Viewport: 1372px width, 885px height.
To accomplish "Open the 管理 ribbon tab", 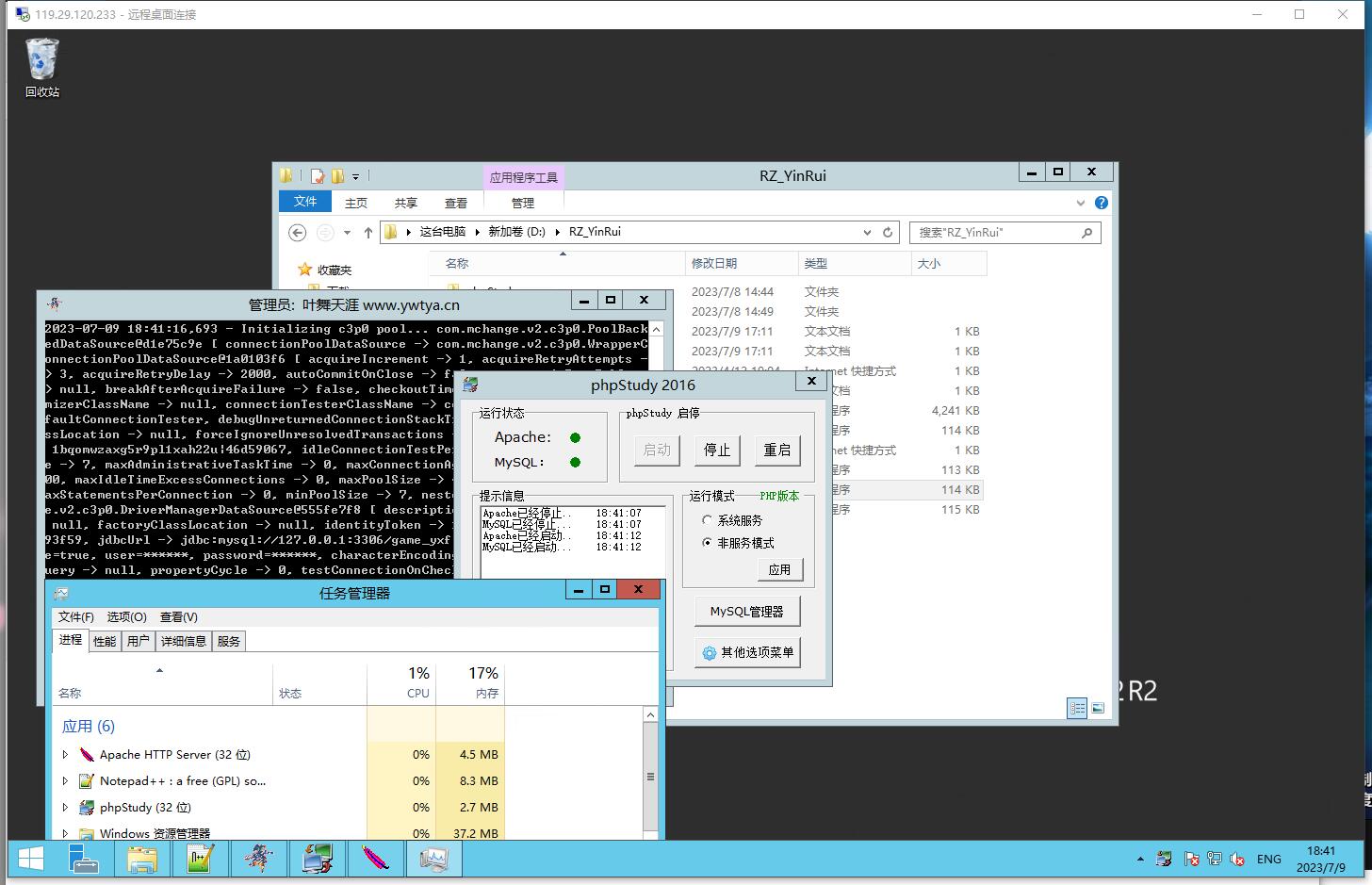I will coord(523,203).
